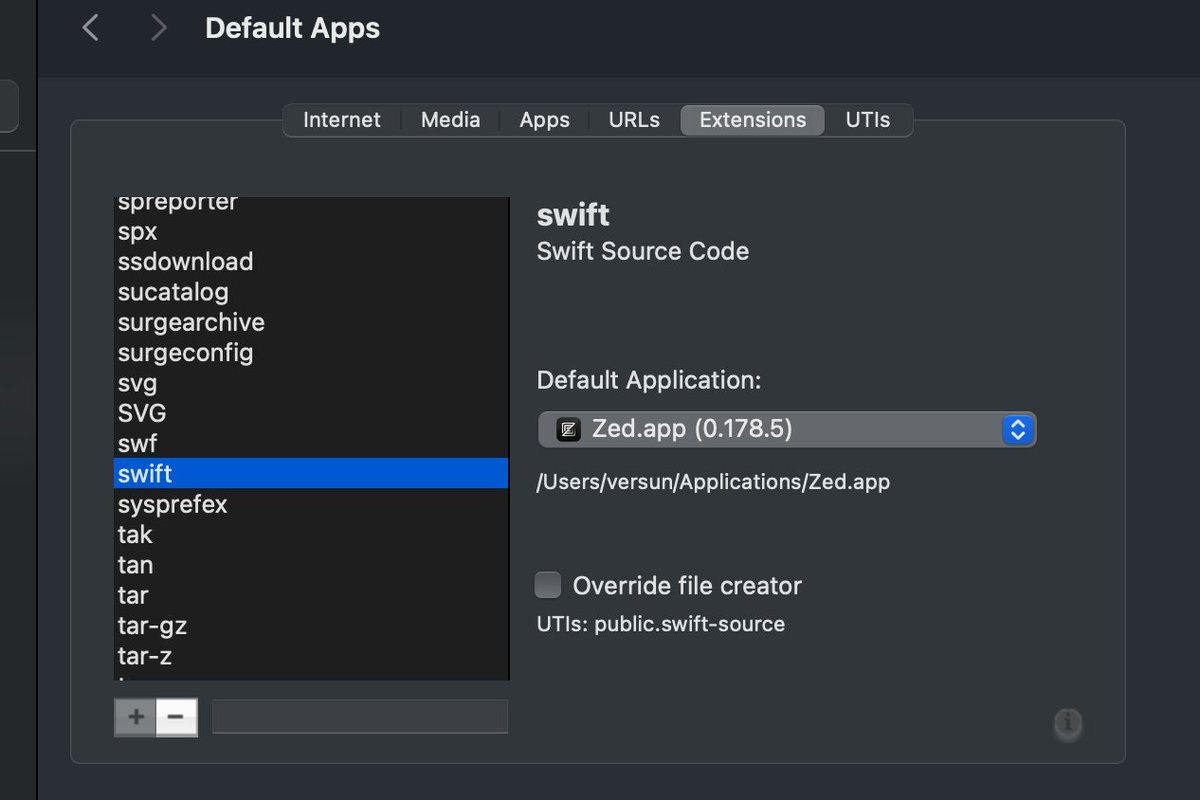Select the Extensions tab
This screenshot has height=800, width=1200.
[753, 120]
